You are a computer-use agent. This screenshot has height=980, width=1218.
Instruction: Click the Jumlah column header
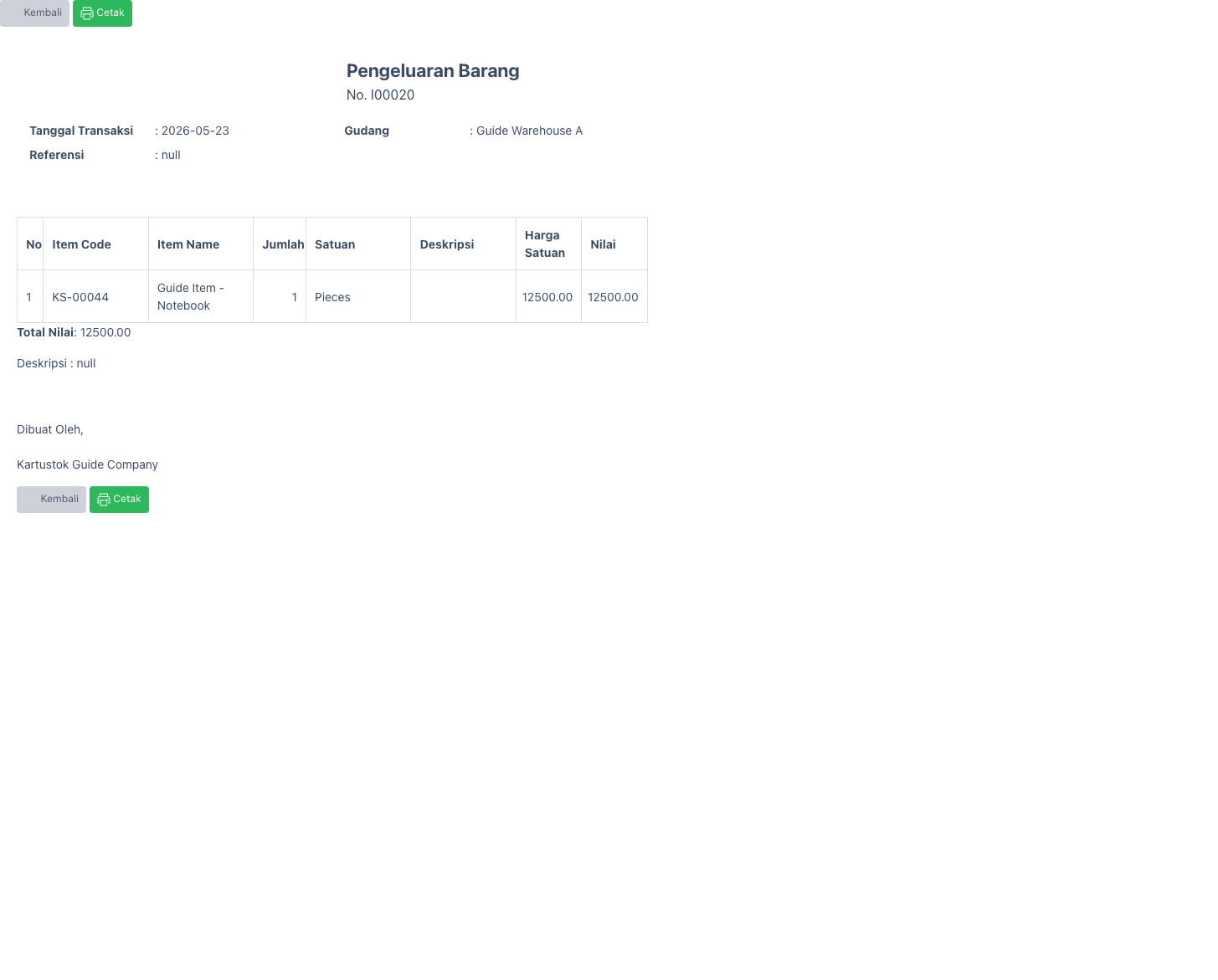pos(280,244)
